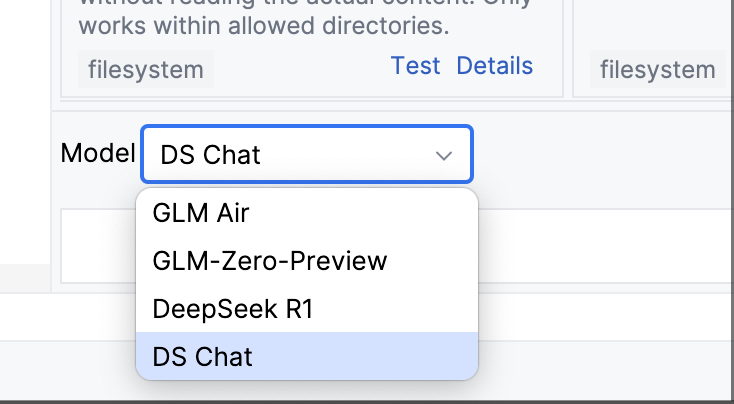Click the gray bottom status strip
734x404 pixels.
click(367, 370)
